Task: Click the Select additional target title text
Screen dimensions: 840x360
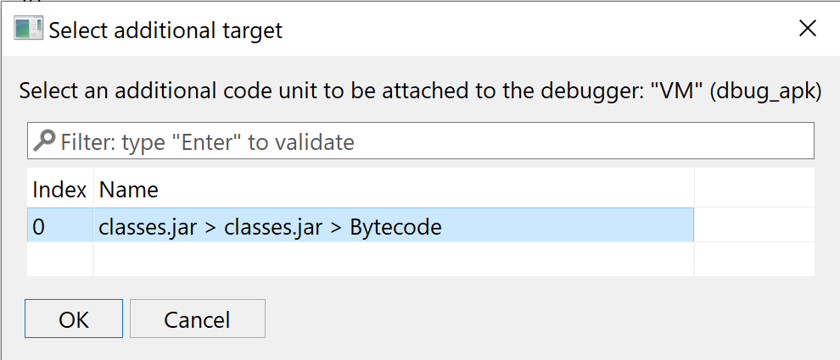Action: 166,30
